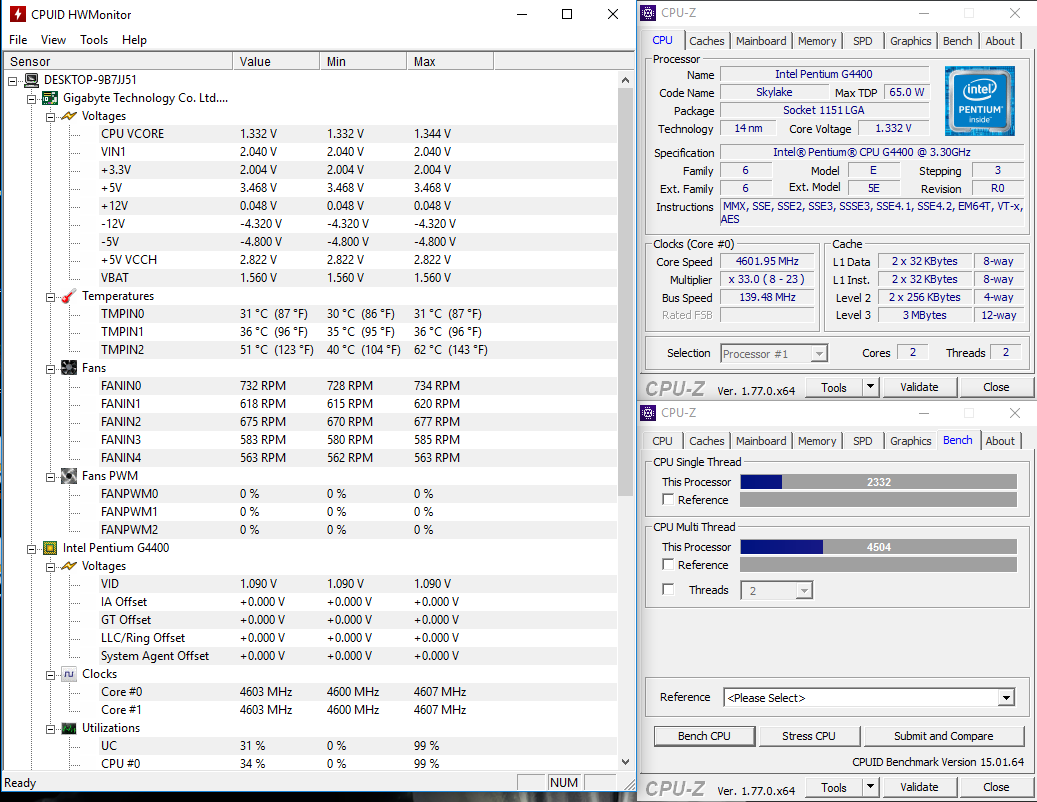Click the Single Thread score bar 2332
The height and width of the screenshot is (802, 1037).
pos(878,482)
